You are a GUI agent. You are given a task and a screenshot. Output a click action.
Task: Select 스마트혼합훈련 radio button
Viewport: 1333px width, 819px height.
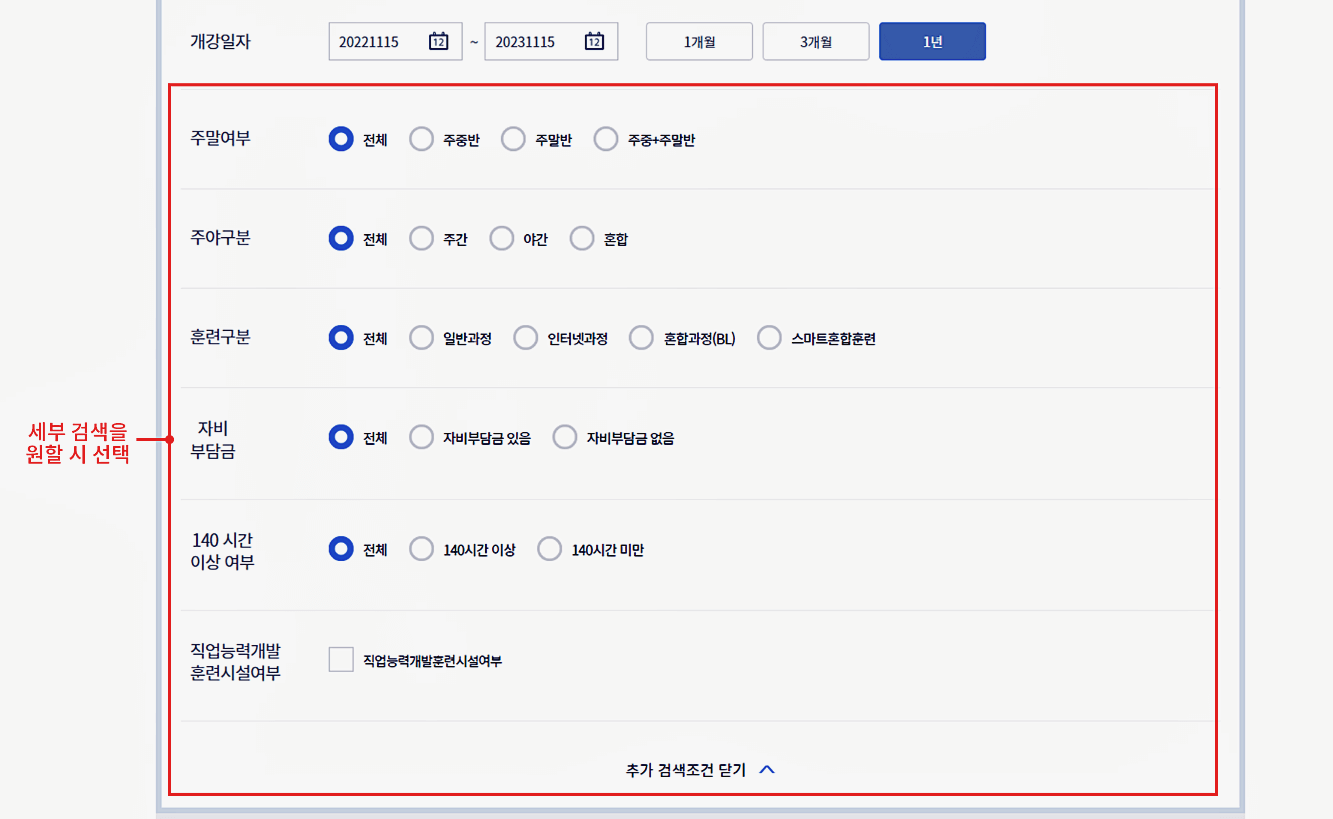coord(769,338)
